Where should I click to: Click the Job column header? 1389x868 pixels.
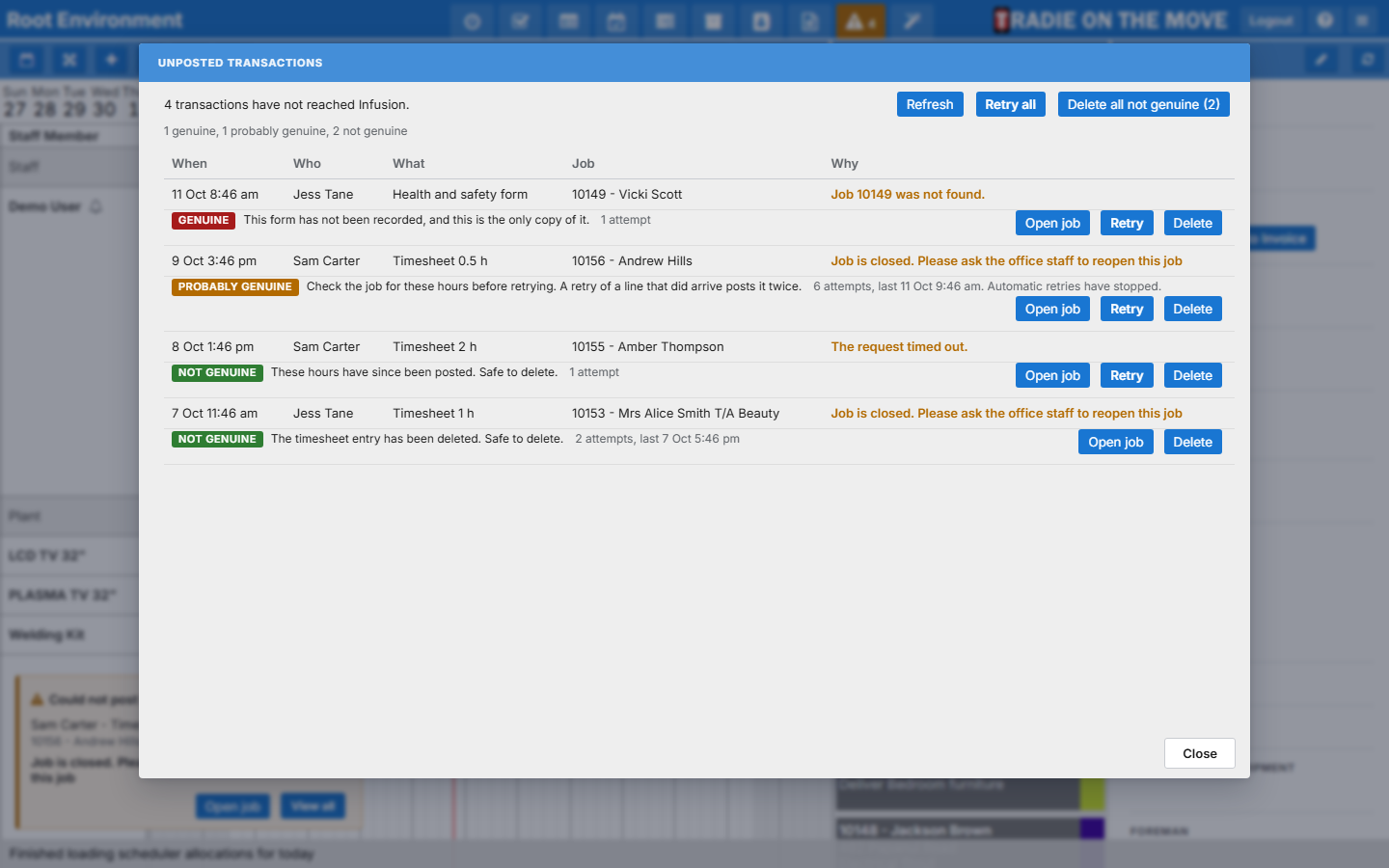(584, 164)
